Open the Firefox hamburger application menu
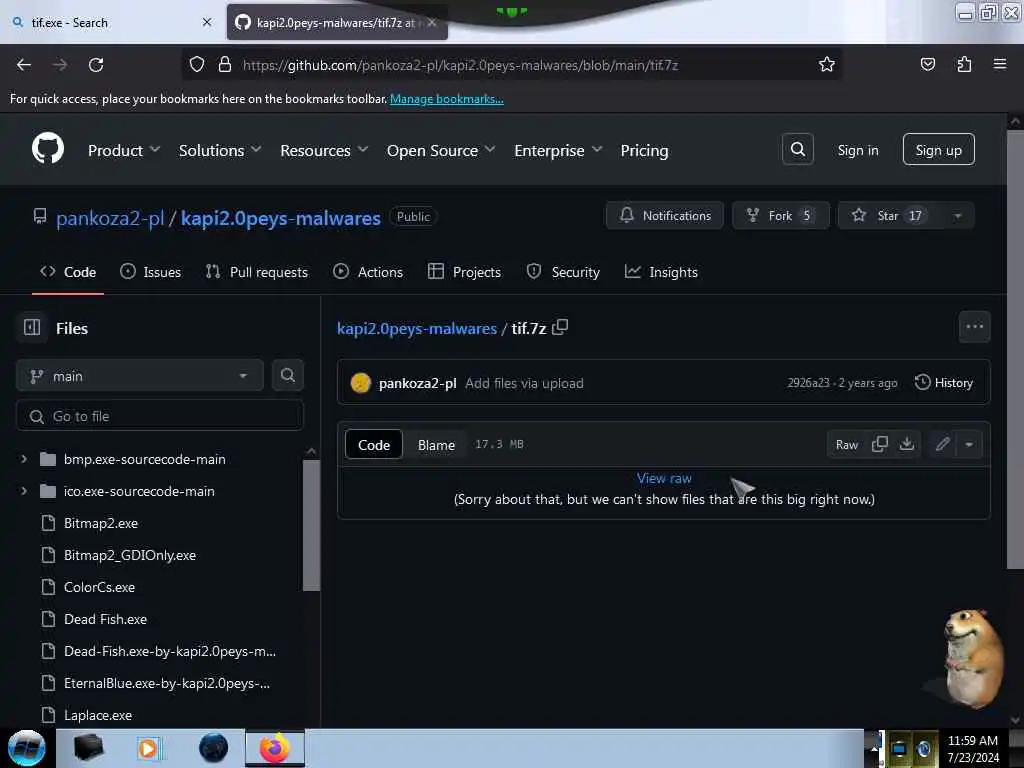1024x768 pixels. 1000,64
